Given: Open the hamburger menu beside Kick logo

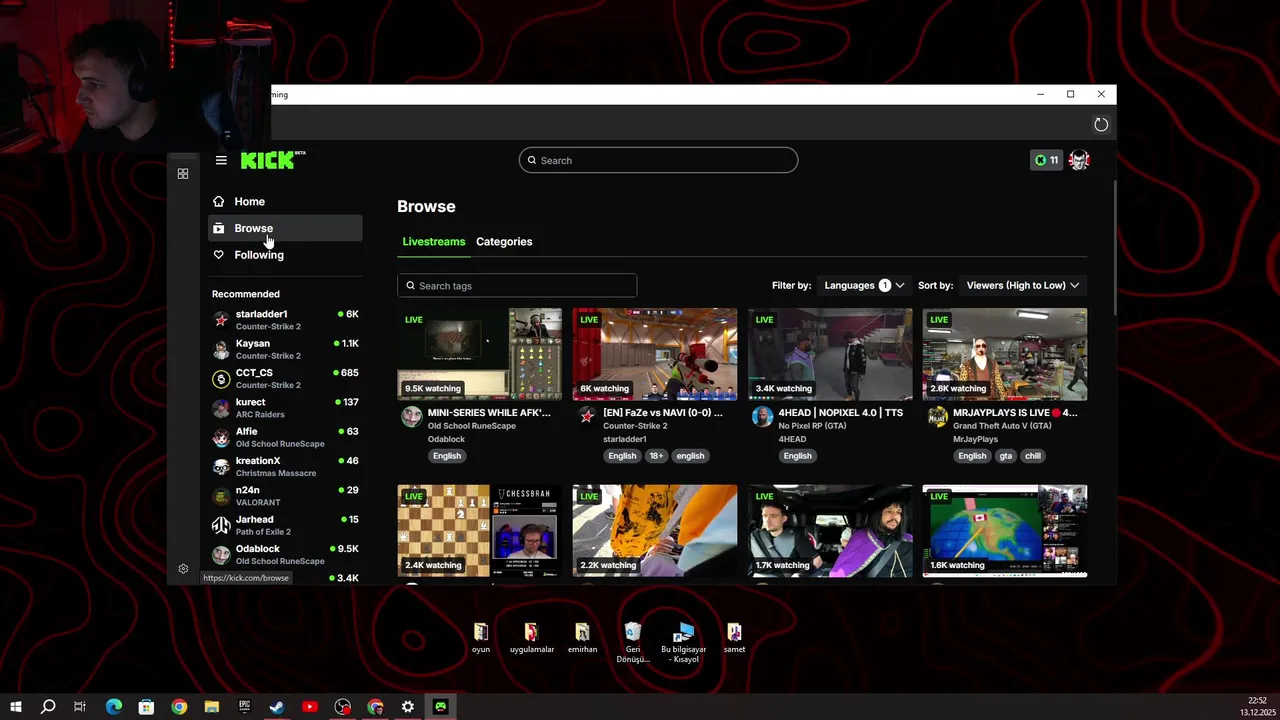Looking at the screenshot, I should click(x=221, y=160).
